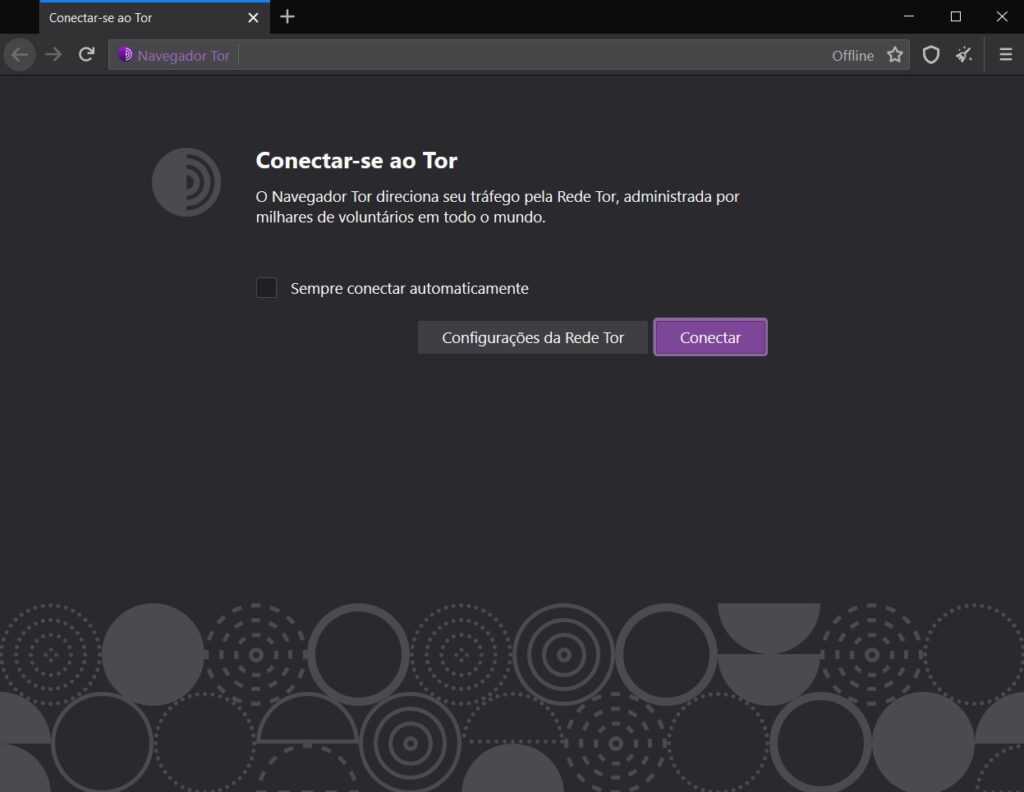Click the back navigation arrow
This screenshot has width=1024, height=792.
click(x=19, y=54)
